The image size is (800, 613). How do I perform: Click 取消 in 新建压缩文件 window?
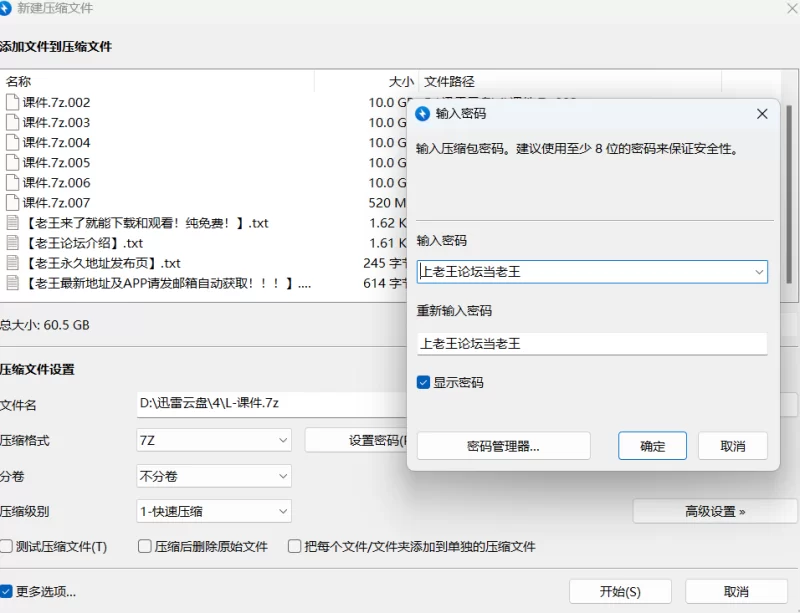pos(736,592)
